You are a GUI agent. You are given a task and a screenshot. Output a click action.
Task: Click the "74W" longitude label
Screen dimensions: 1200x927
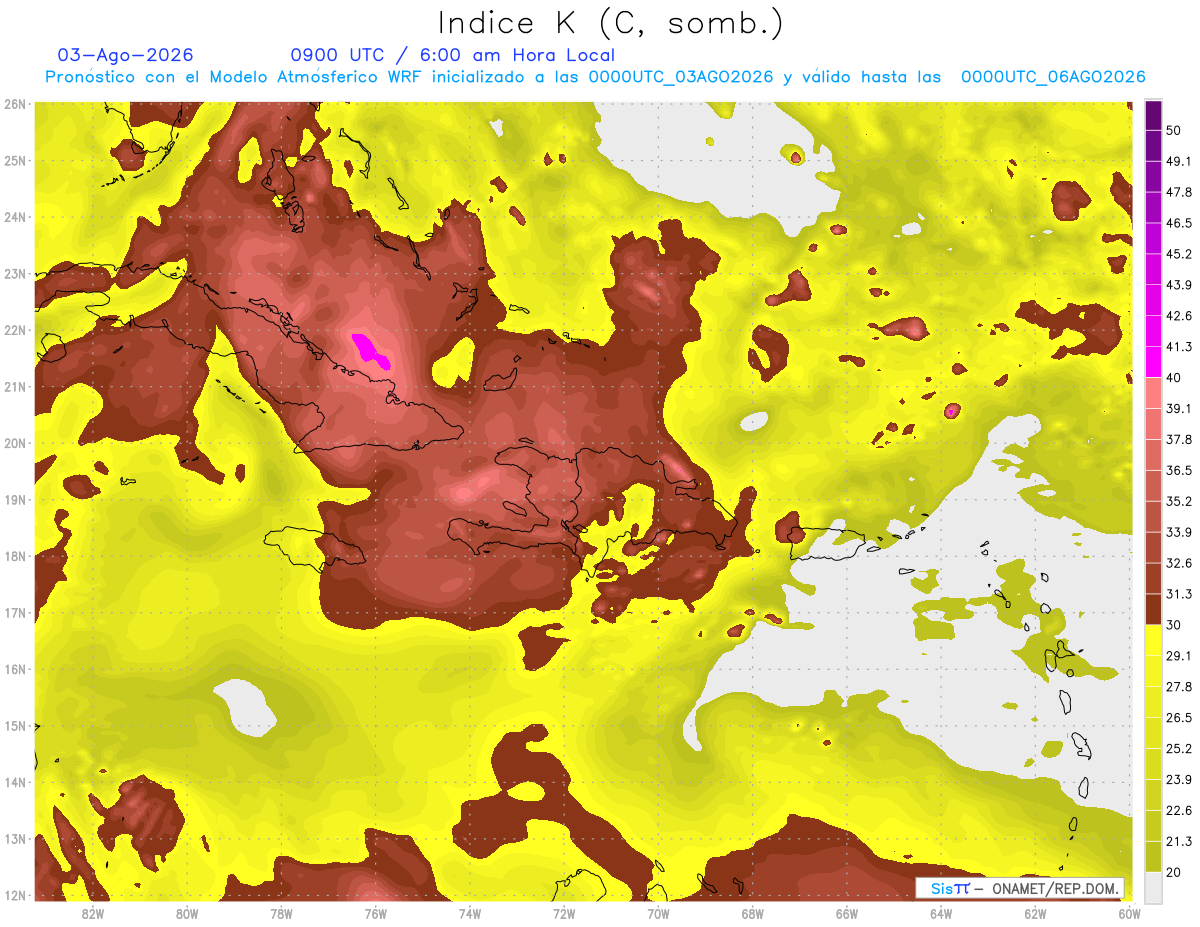[x=470, y=913]
